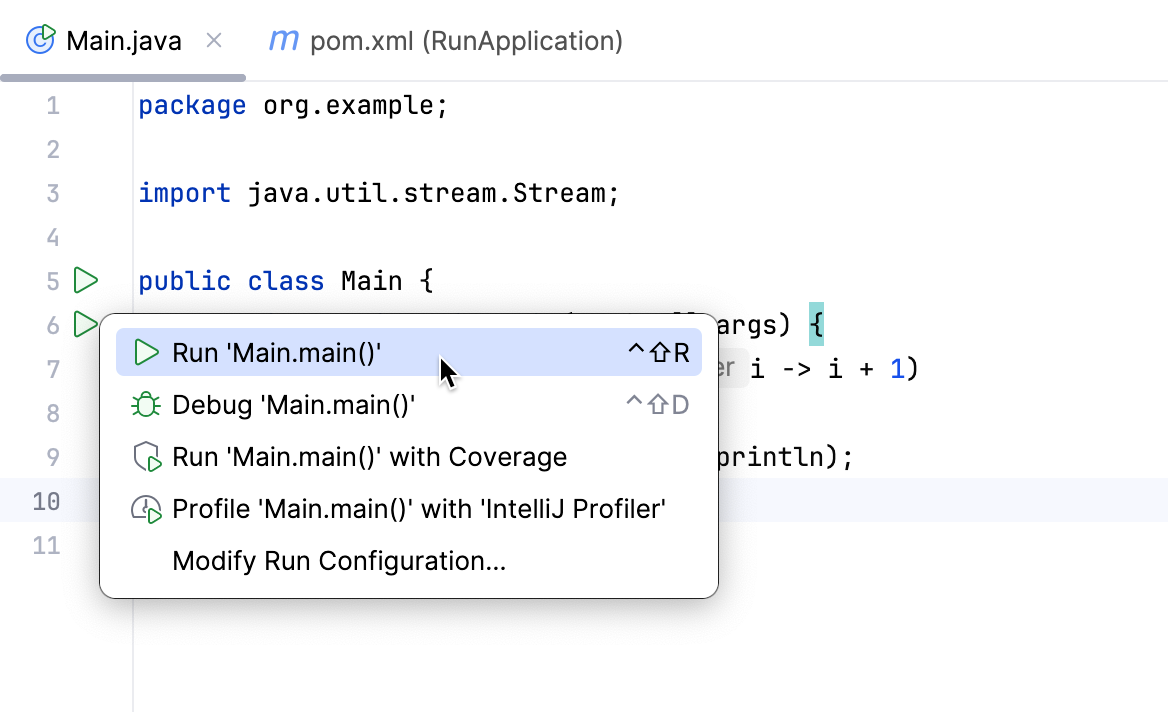
Task: Click the run icon beside line 5
Action: [x=84, y=281]
